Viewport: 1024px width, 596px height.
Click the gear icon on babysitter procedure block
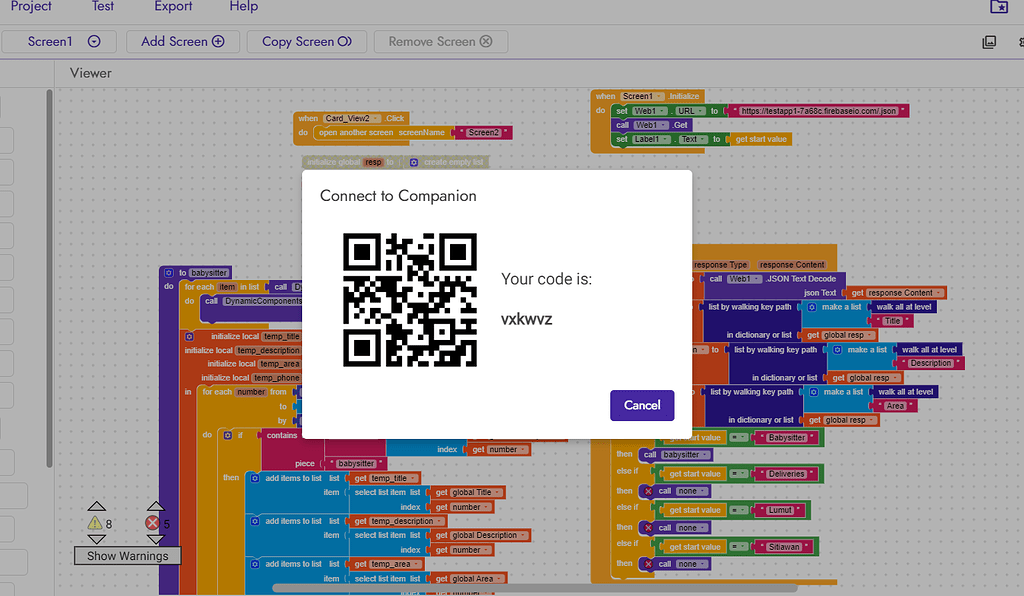(x=168, y=273)
